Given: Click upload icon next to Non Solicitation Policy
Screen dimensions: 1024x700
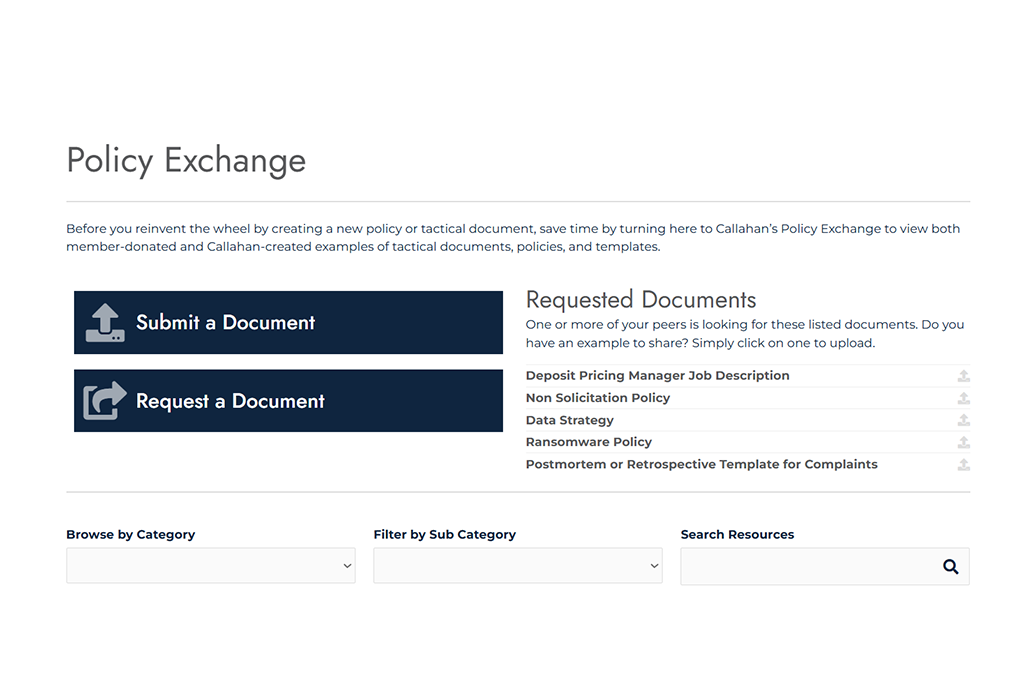Looking at the screenshot, I should (x=963, y=398).
